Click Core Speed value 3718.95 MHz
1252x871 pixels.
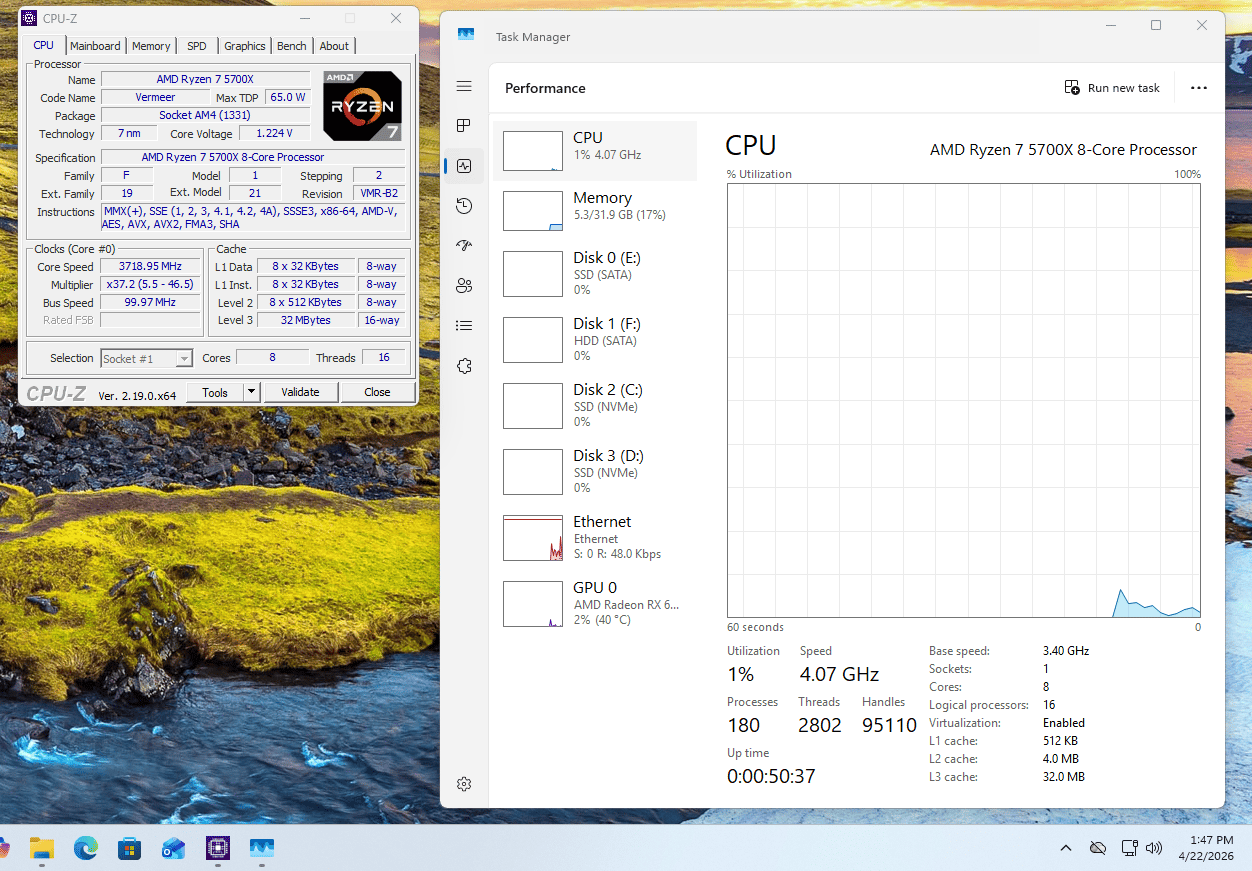[x=151, y=267]
